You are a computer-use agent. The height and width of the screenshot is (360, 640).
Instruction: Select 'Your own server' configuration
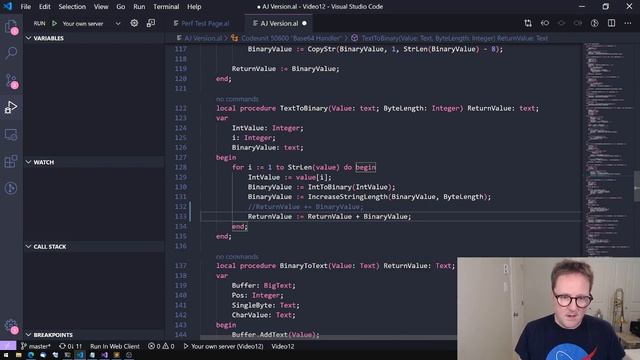click(83, 24)
